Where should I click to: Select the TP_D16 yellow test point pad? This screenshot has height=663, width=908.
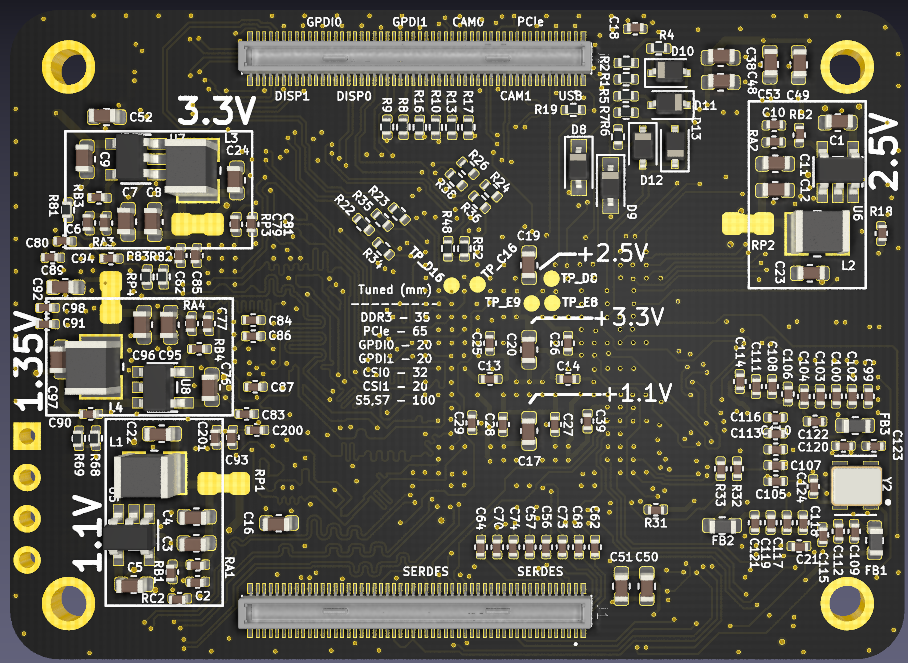pyautogui.click(x=451, y=285)
